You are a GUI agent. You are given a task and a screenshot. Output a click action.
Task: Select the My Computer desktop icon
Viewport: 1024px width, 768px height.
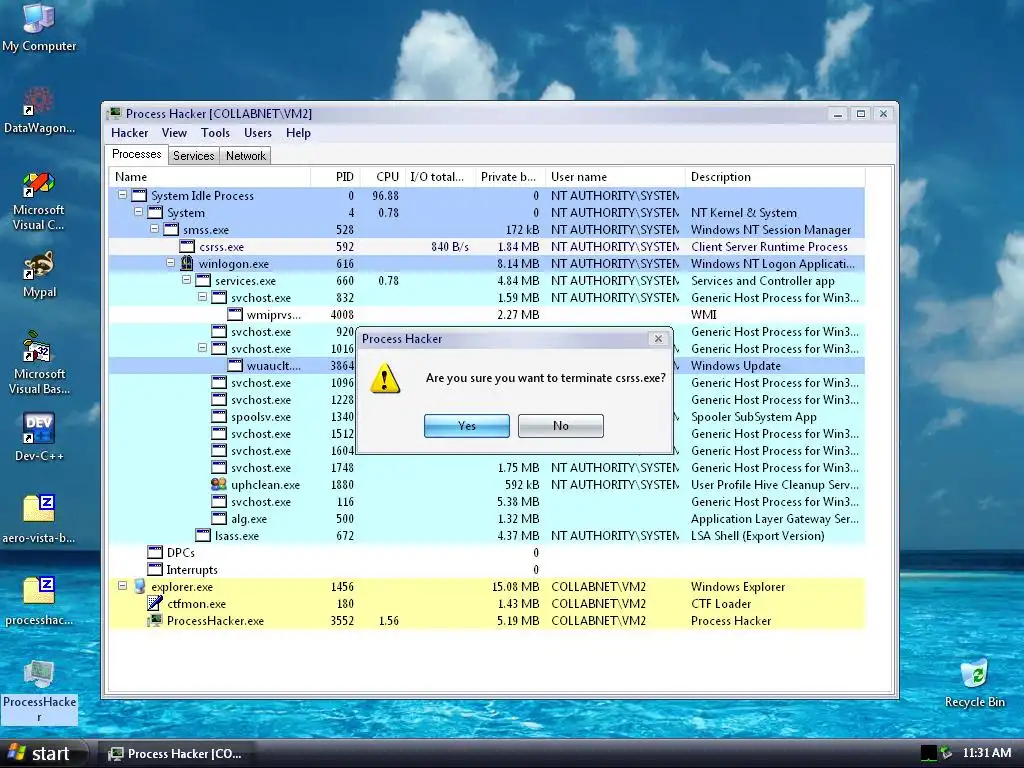coord(39,27)
